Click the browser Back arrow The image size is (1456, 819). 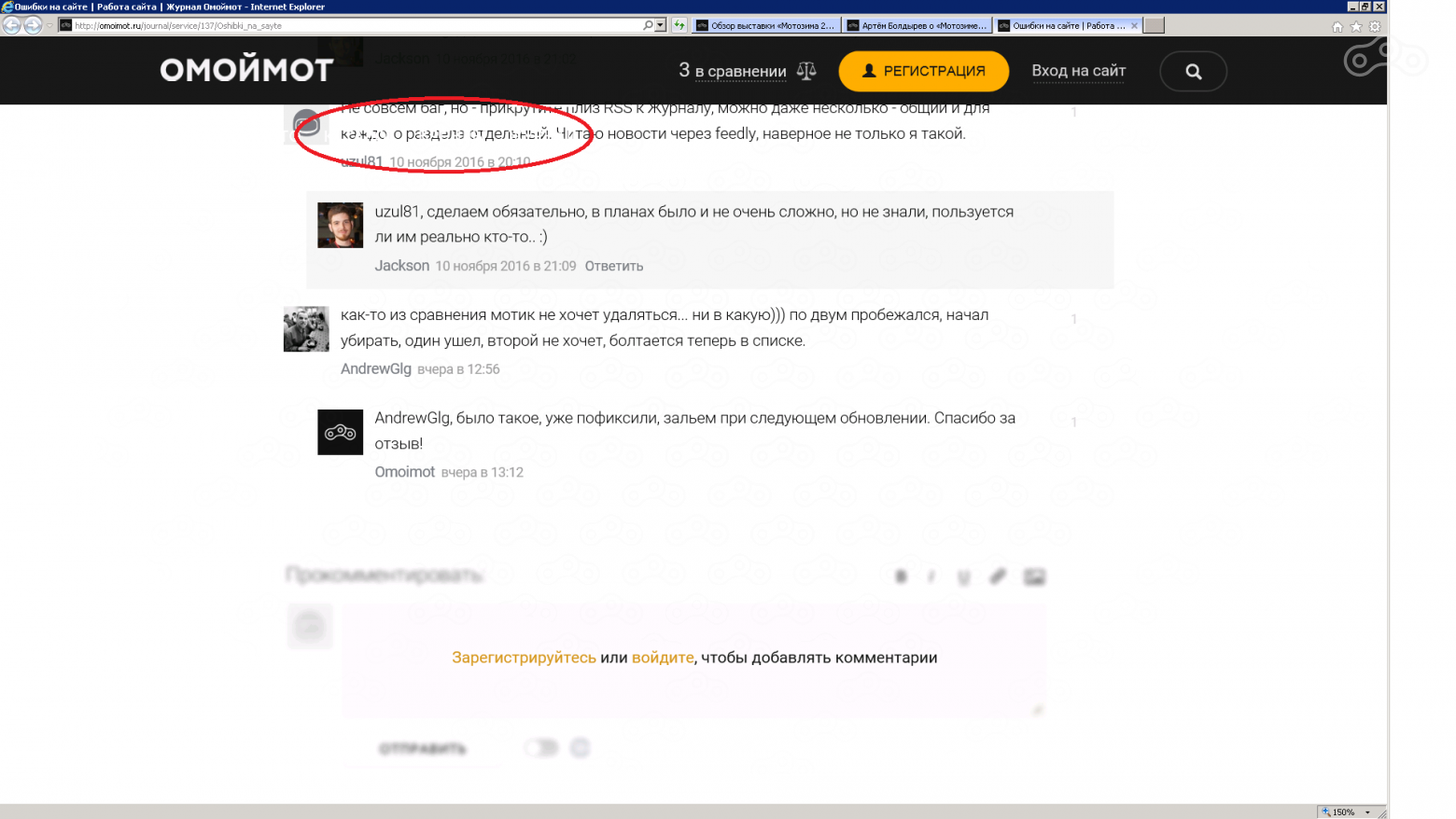coord(12,25)
